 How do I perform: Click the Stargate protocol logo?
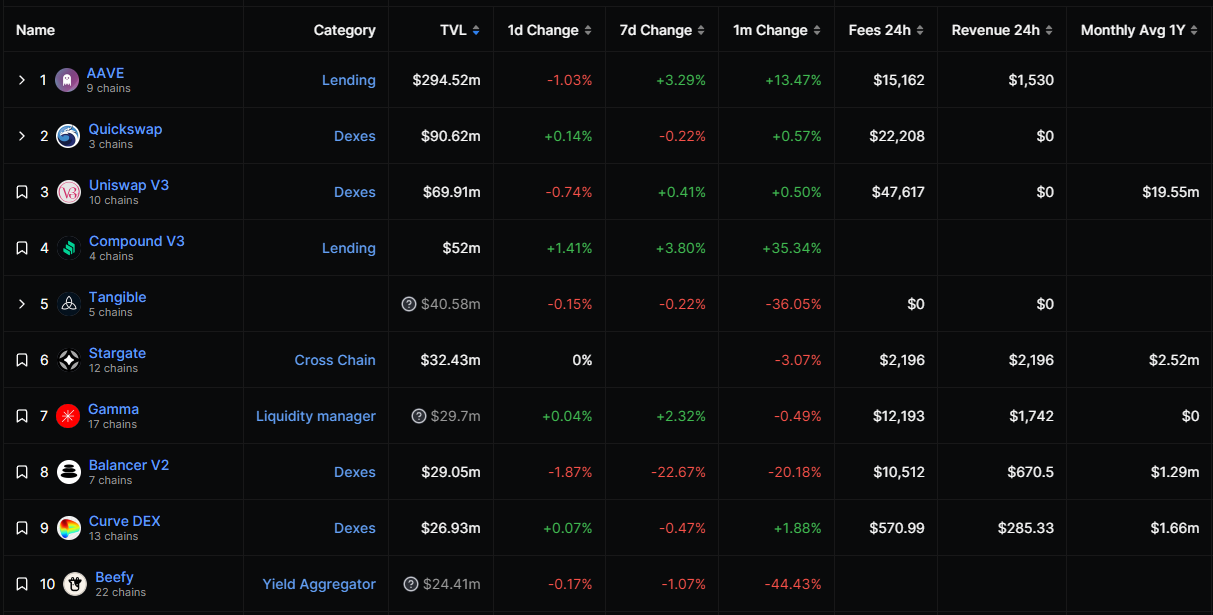click(x=68, y=360)
